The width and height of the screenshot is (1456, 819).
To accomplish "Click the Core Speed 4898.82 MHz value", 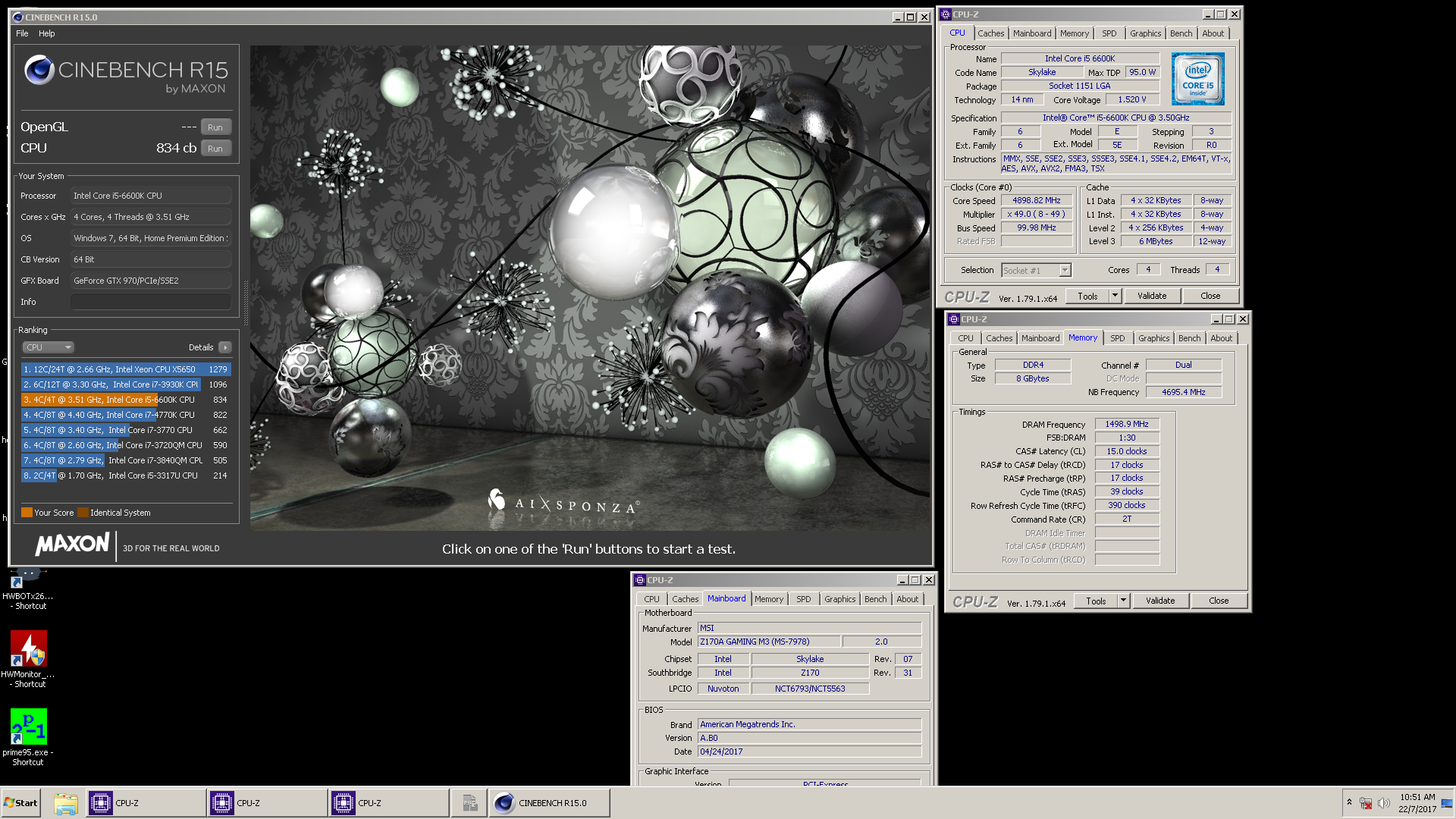I will click(1036, 201).
